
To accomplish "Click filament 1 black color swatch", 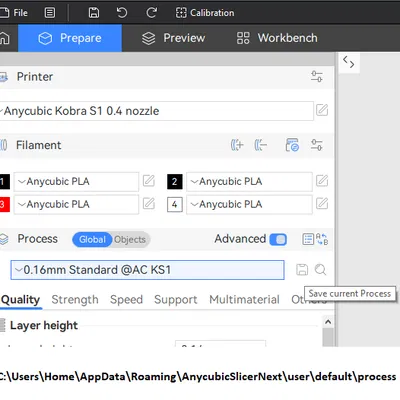I will click(5, 182).
